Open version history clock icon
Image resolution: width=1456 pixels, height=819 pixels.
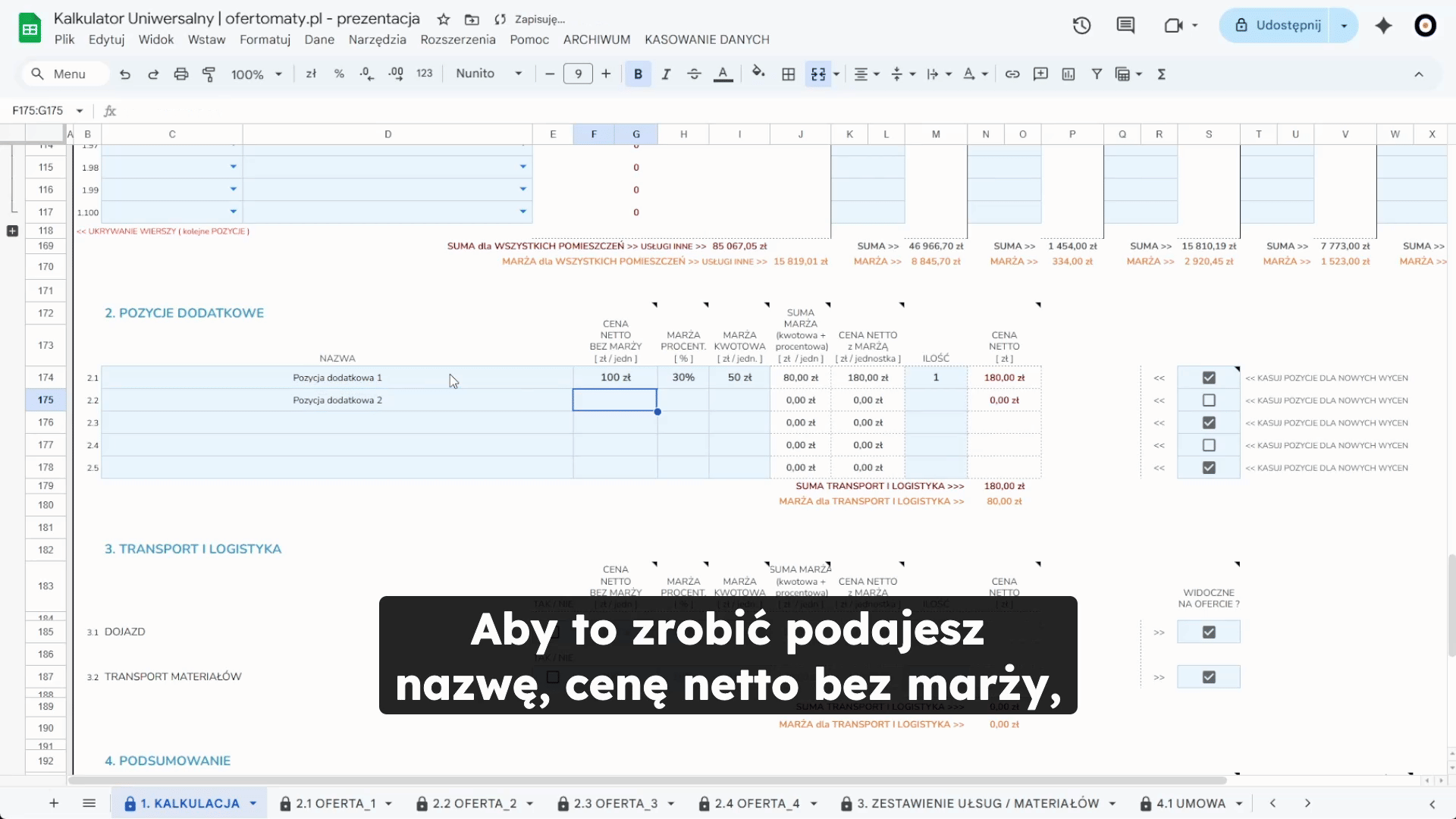pyautogui.click(x=1081, y=25)
